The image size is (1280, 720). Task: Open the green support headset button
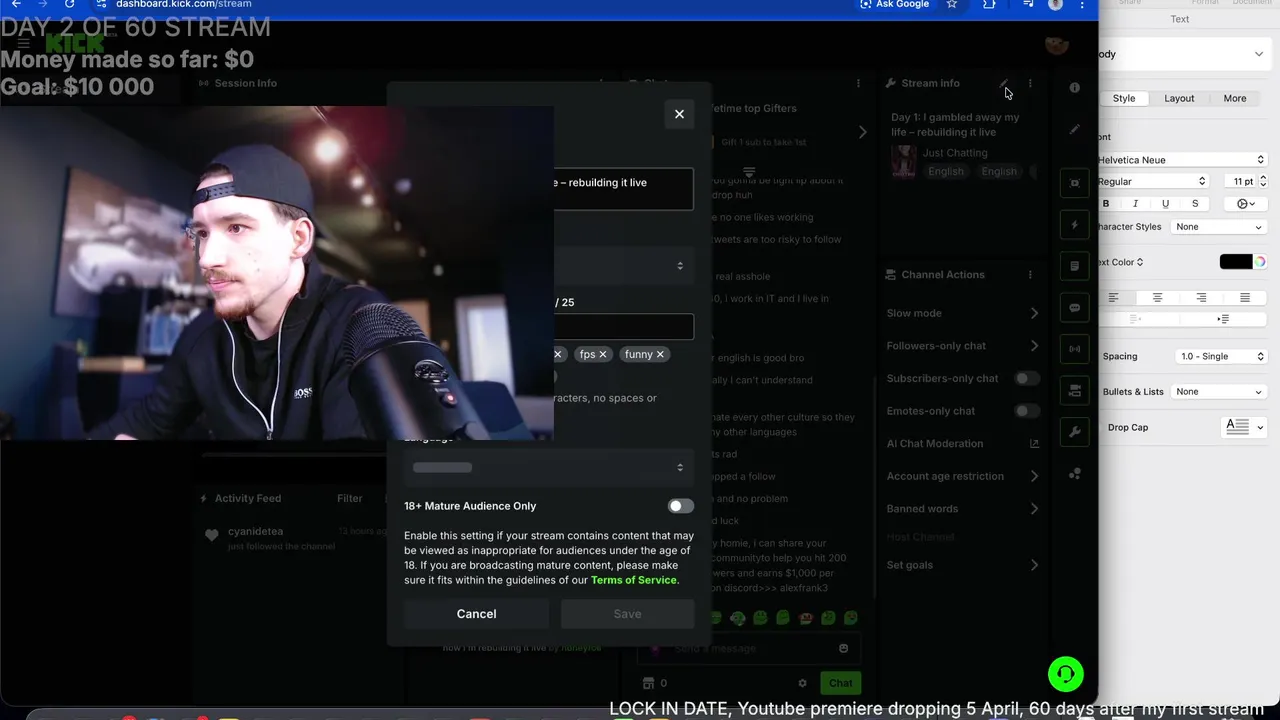tap(1066, 674)
